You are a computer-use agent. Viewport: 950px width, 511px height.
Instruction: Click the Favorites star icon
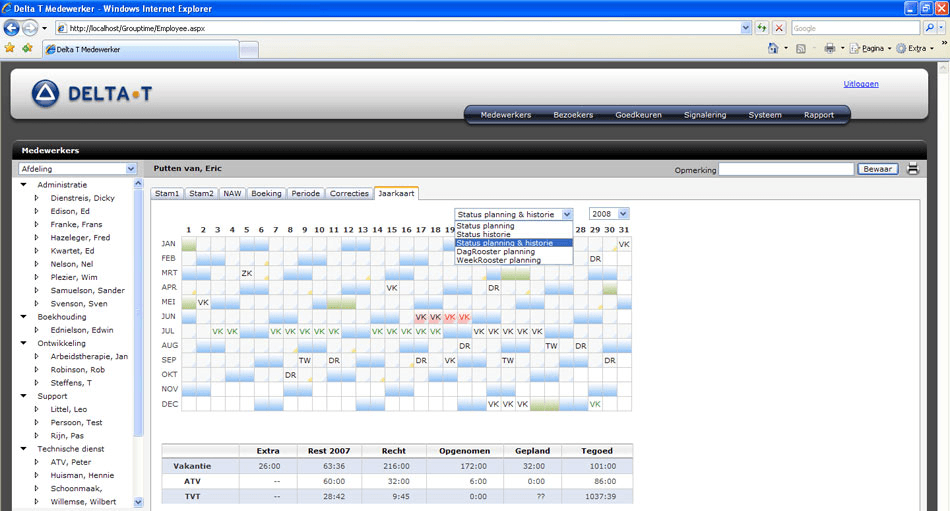10,48
